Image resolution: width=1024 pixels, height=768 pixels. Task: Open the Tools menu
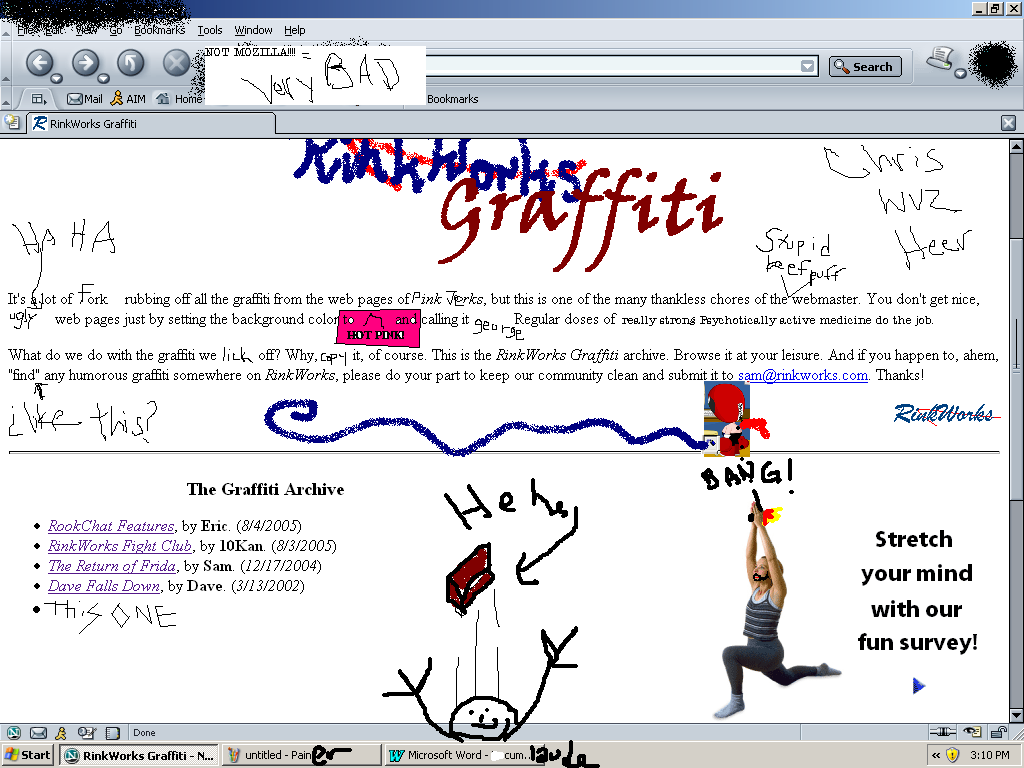point(210,30)
